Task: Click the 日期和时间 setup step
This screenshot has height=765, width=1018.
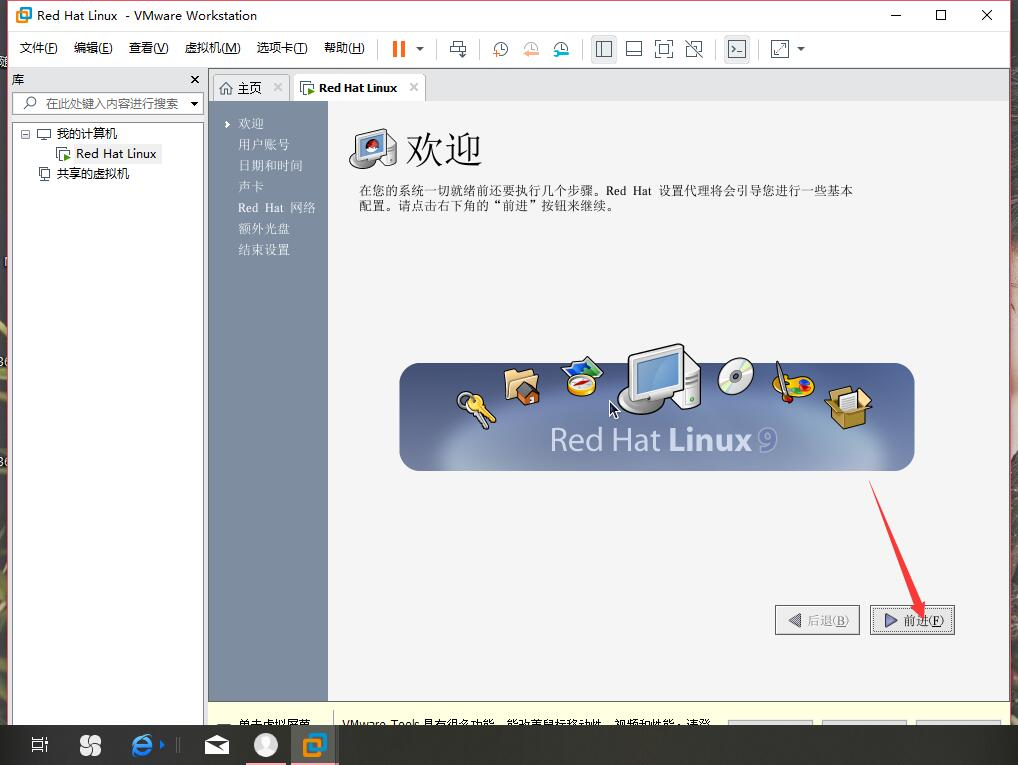Action: (x=270, y=166)
